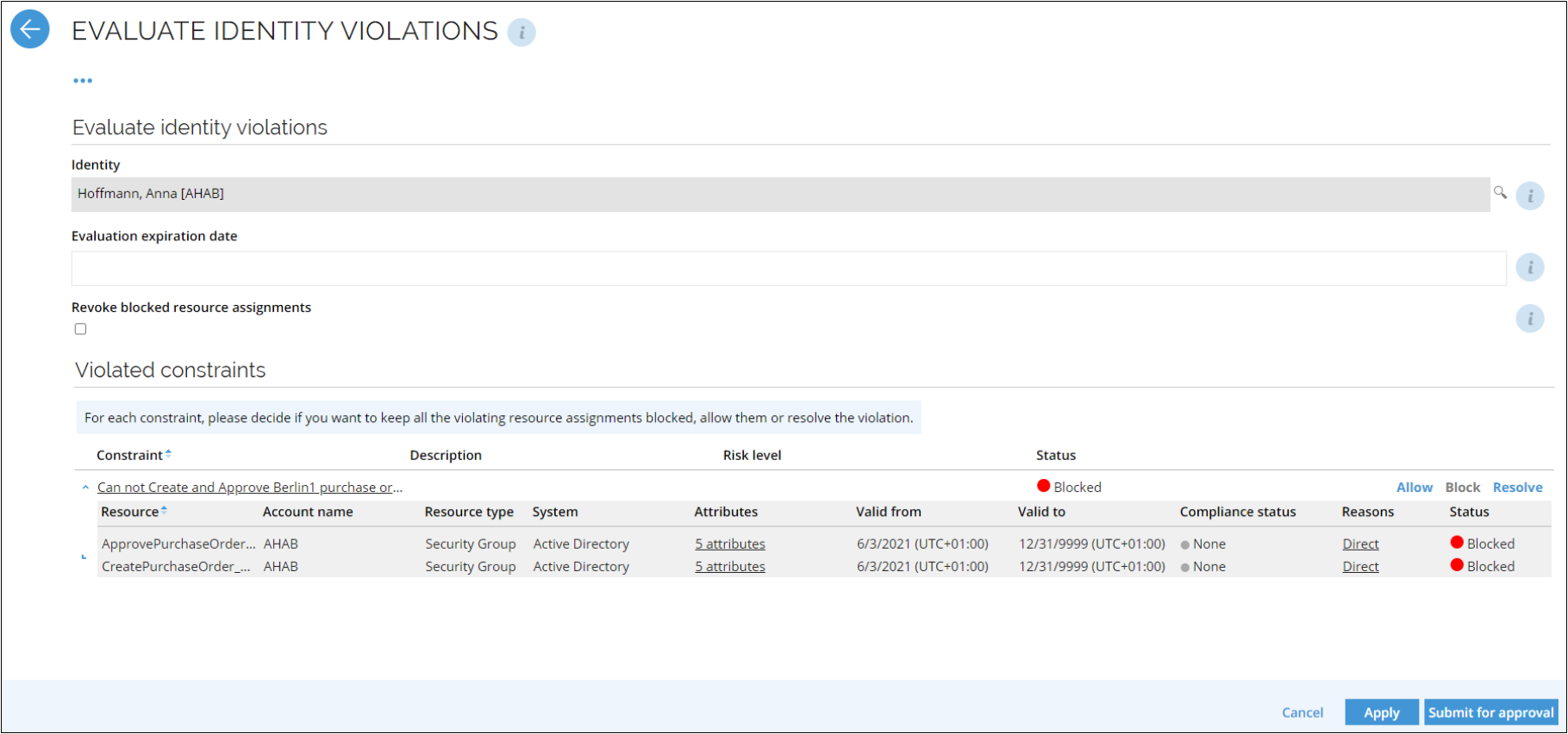
Task: Click compliance status None for CreatePurchaseOrder
Action: coord(1203,567)
